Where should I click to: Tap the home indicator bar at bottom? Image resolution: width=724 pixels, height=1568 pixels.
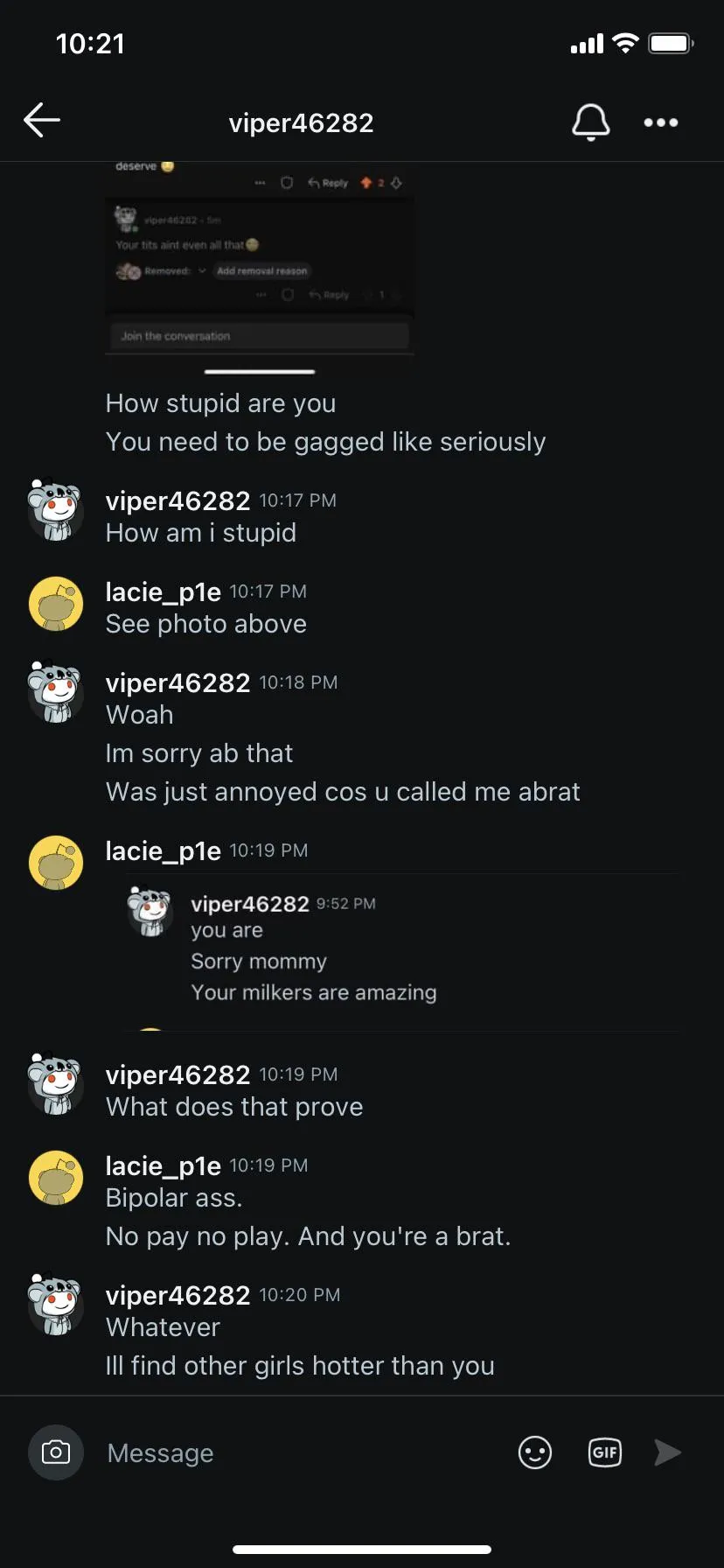tap(362, 1550)
